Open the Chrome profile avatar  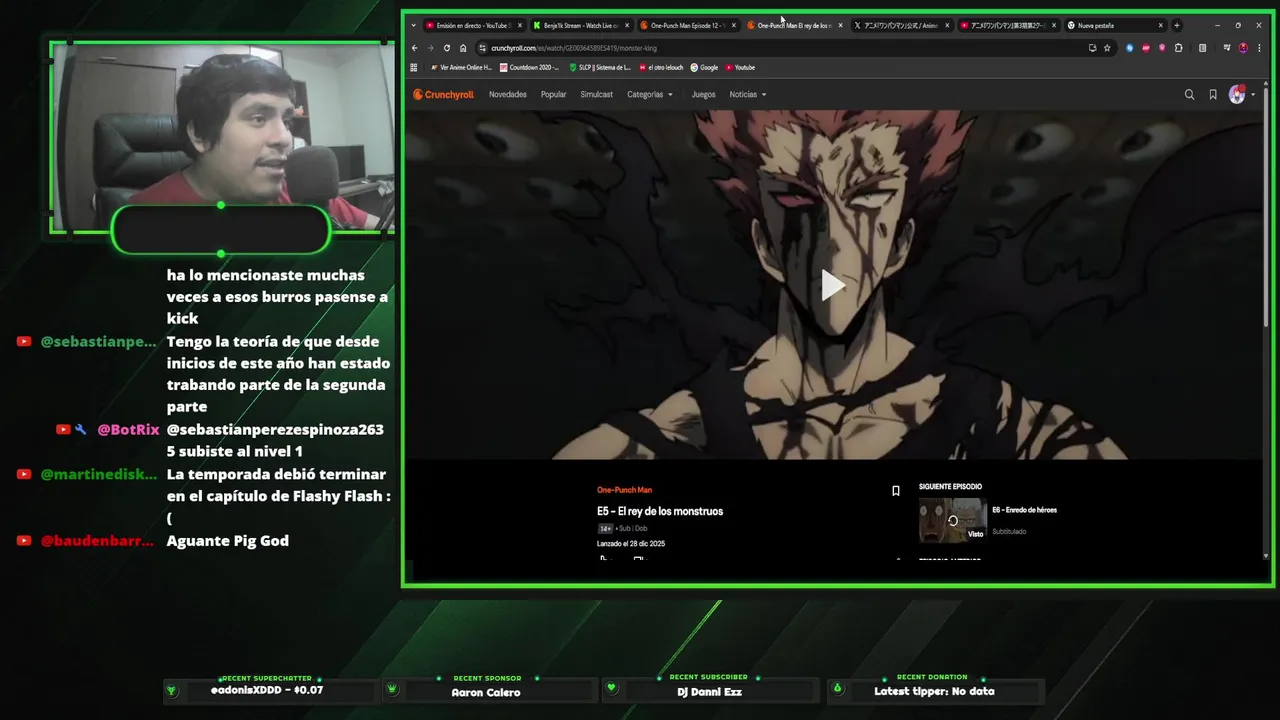(x=1243, y=48)
